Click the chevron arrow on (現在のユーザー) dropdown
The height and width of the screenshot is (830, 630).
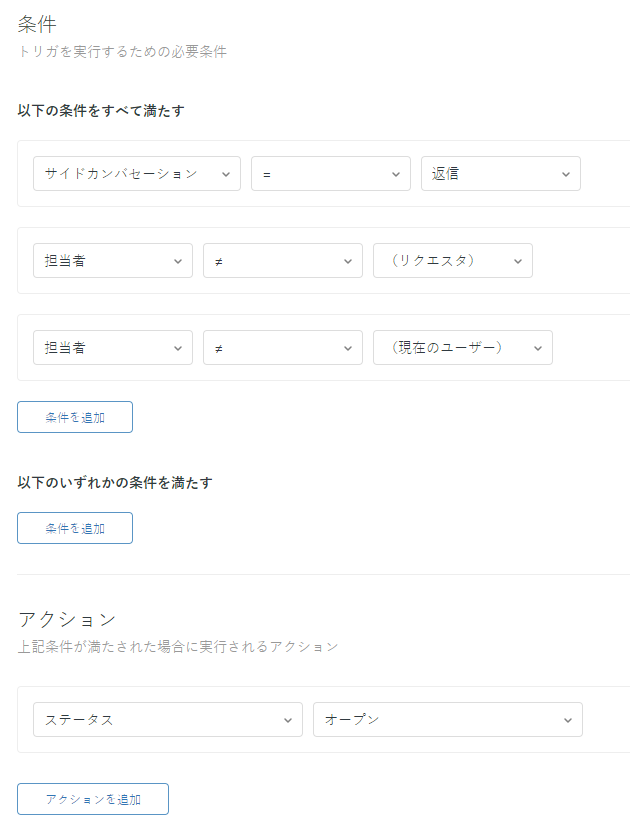(x=538, y=348)
